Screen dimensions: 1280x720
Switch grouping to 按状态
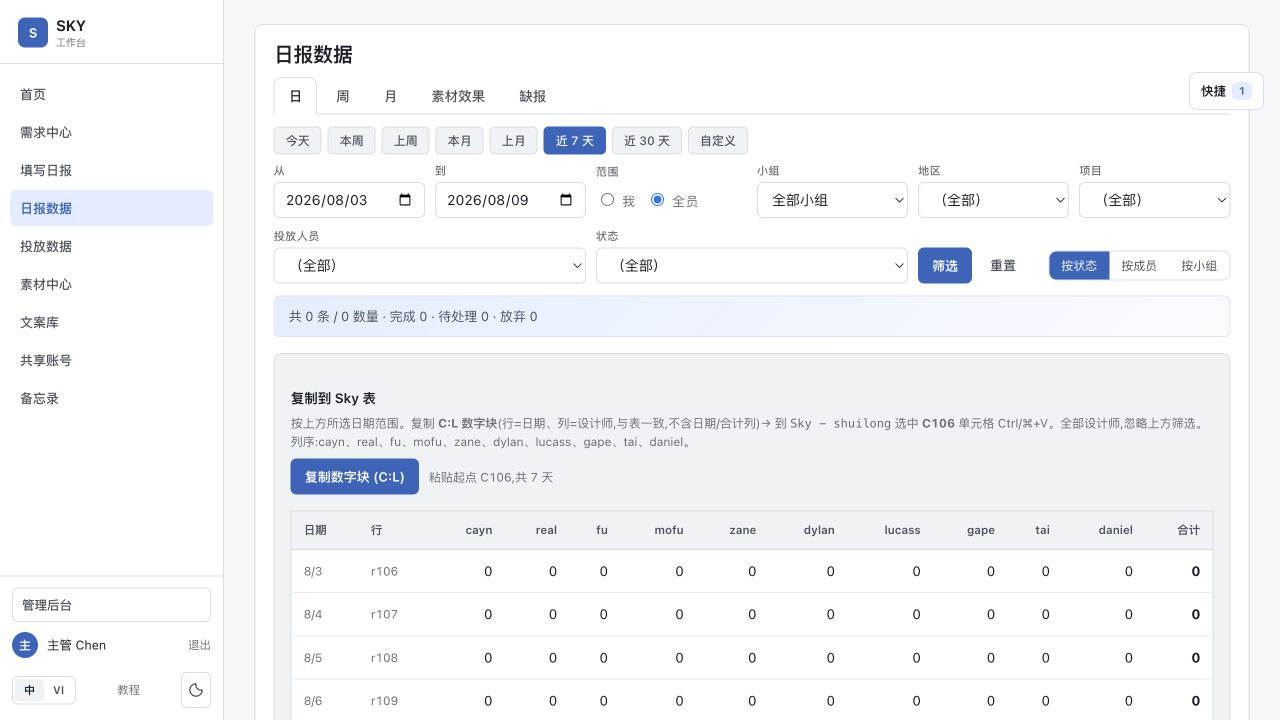[1079, 266]
